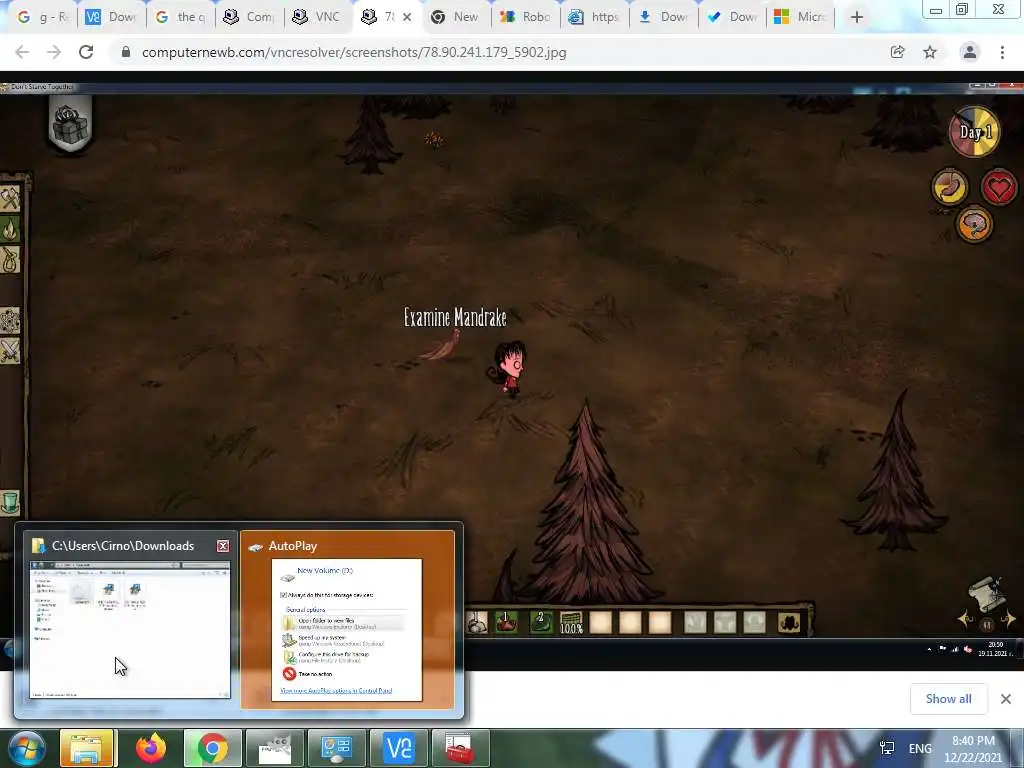Click "Take no action" in the AutoPlay preview
The image size is (1024, 768).
point(315,673)
